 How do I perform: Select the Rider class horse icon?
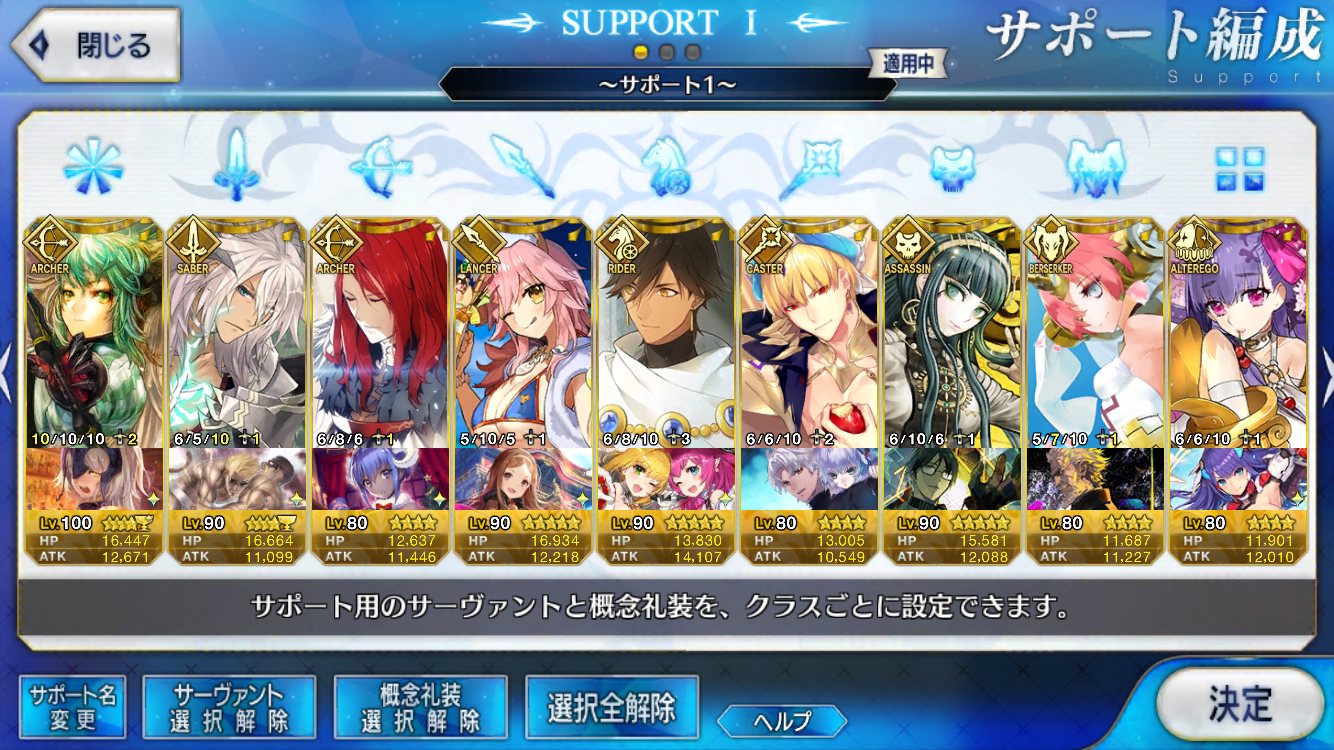click(x=666, y=166)
